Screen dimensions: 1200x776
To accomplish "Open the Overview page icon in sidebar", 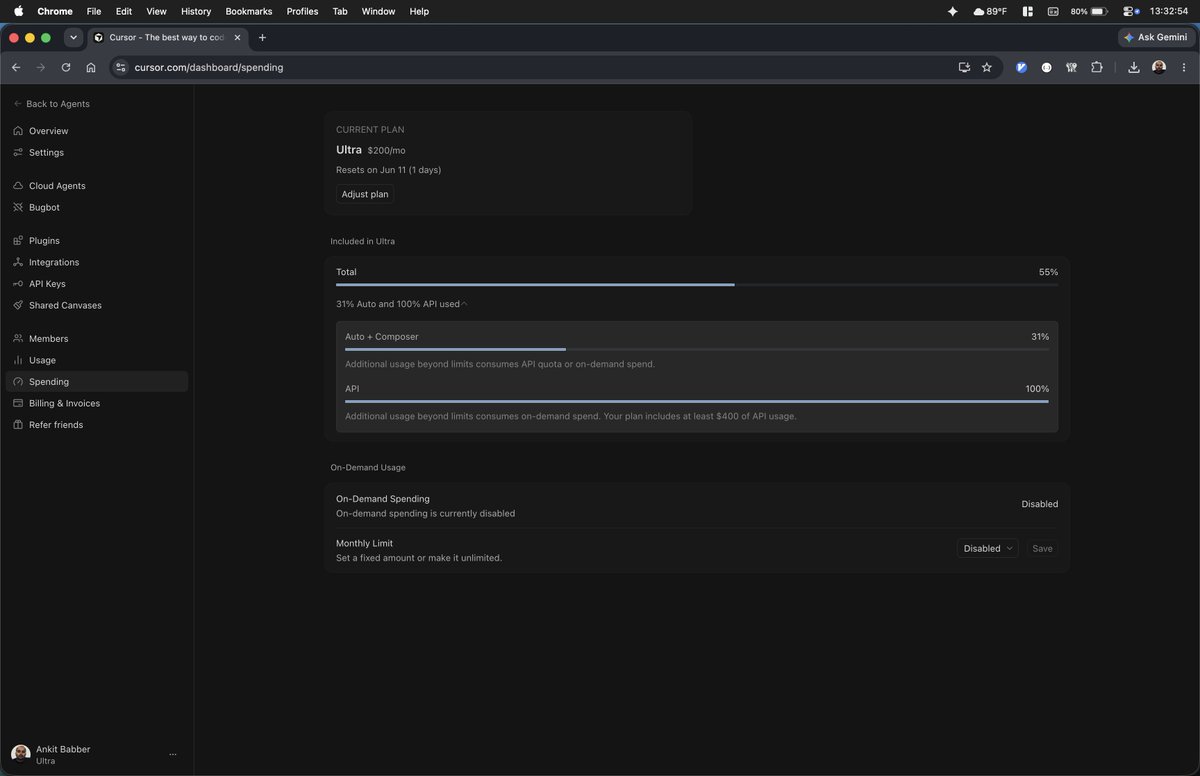I will coord(18,131).
